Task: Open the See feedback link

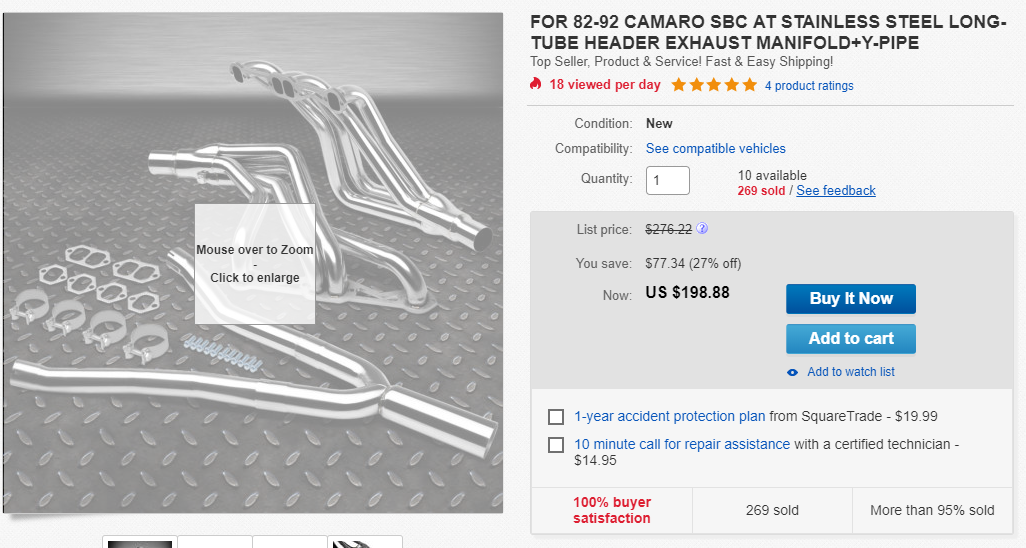Action: (835, 191)
